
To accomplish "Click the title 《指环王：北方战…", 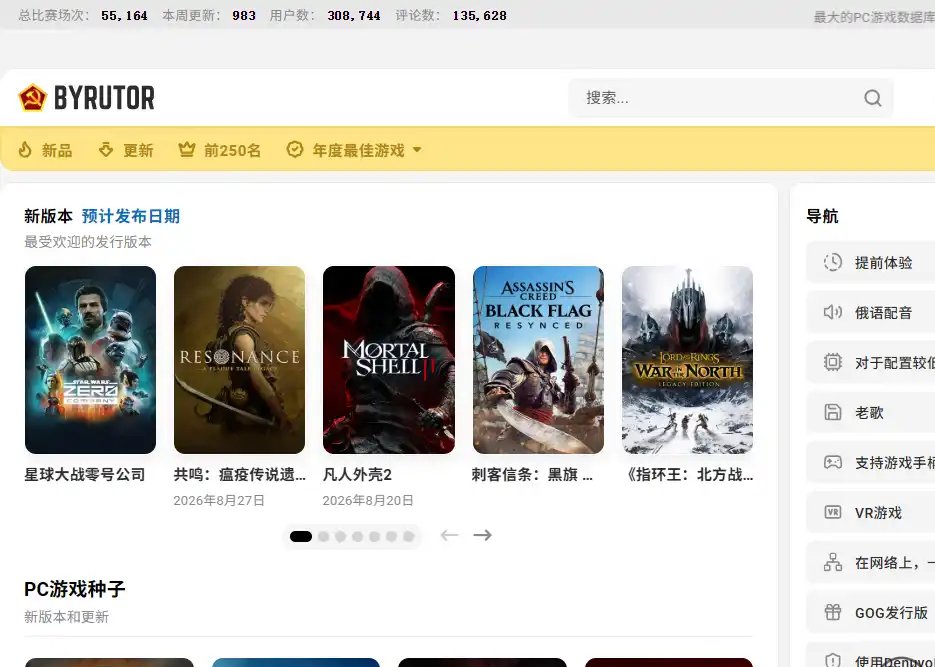I will coord(689,474).
